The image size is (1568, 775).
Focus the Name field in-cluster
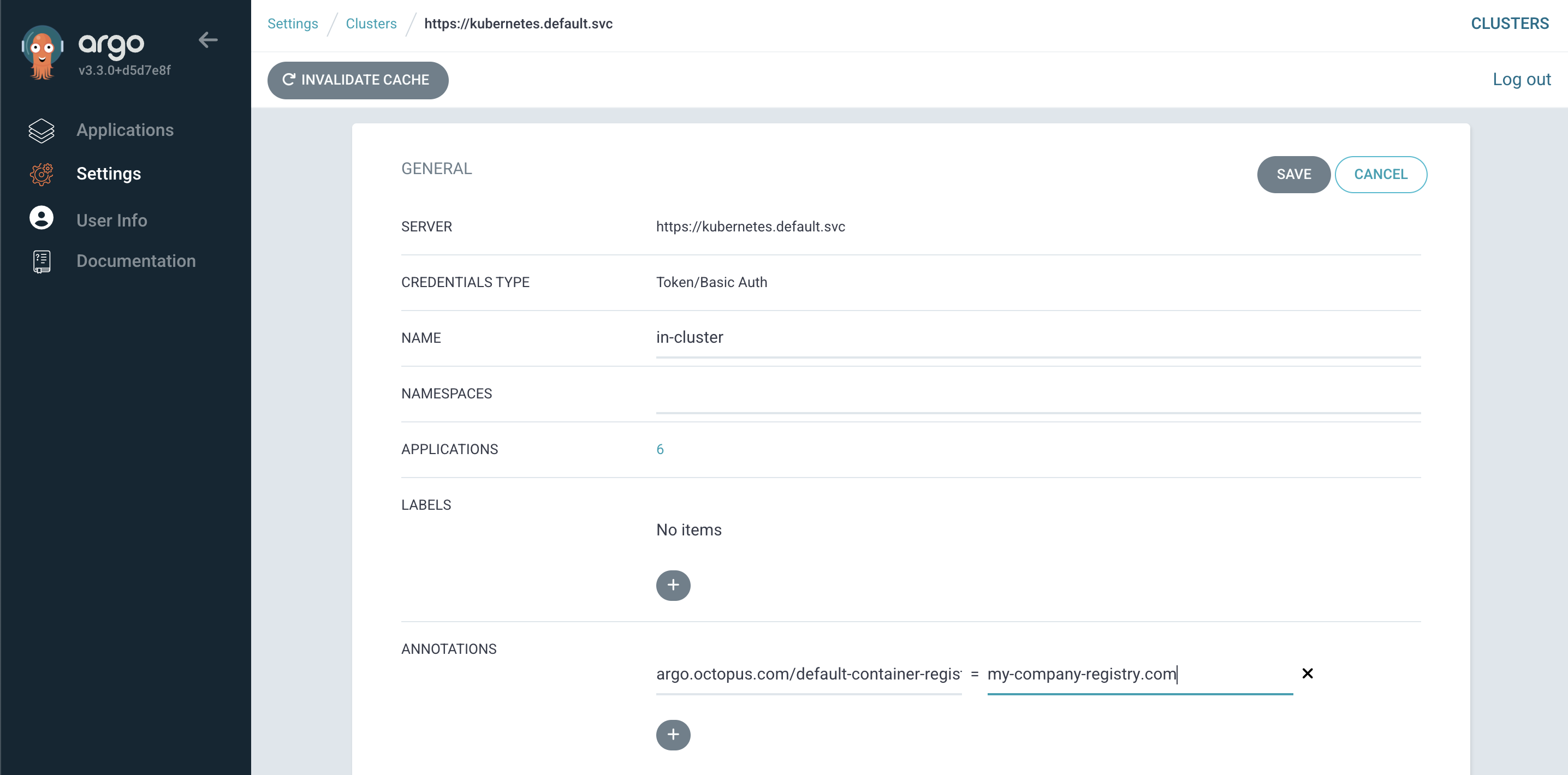(1037, 338)
